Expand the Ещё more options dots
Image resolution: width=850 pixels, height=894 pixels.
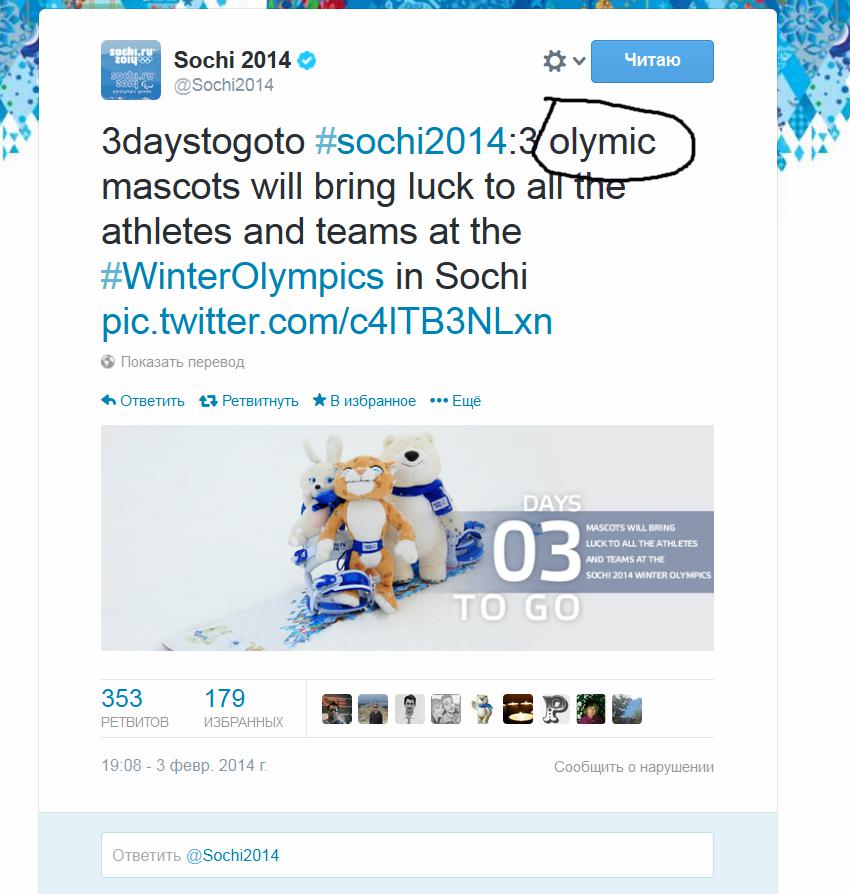(438, 401)
